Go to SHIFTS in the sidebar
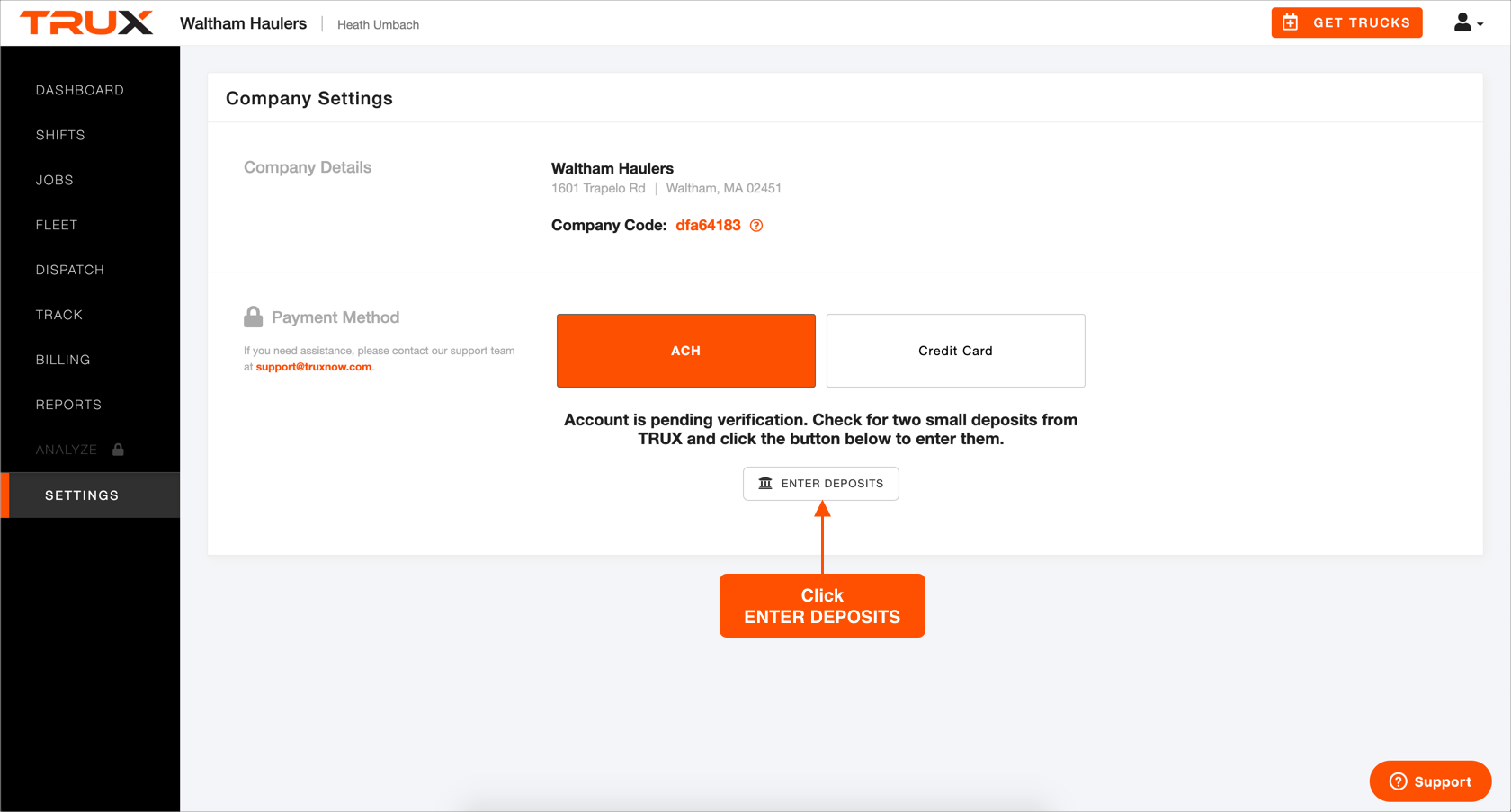 (60, 135)
